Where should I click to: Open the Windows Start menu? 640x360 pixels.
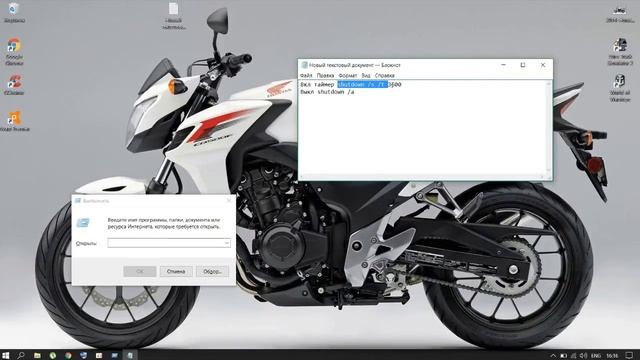coord(6,355)
